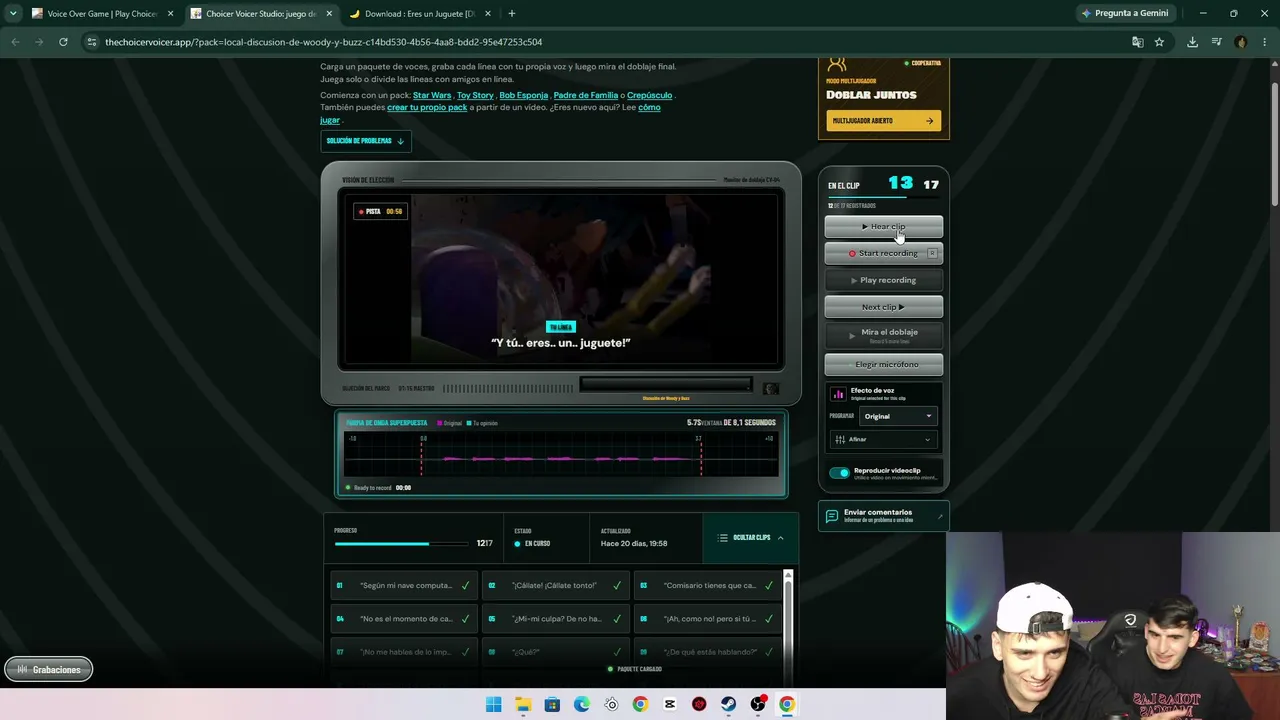Go back to the previous page
The image size is (1280, 720).
click(15, 42)
